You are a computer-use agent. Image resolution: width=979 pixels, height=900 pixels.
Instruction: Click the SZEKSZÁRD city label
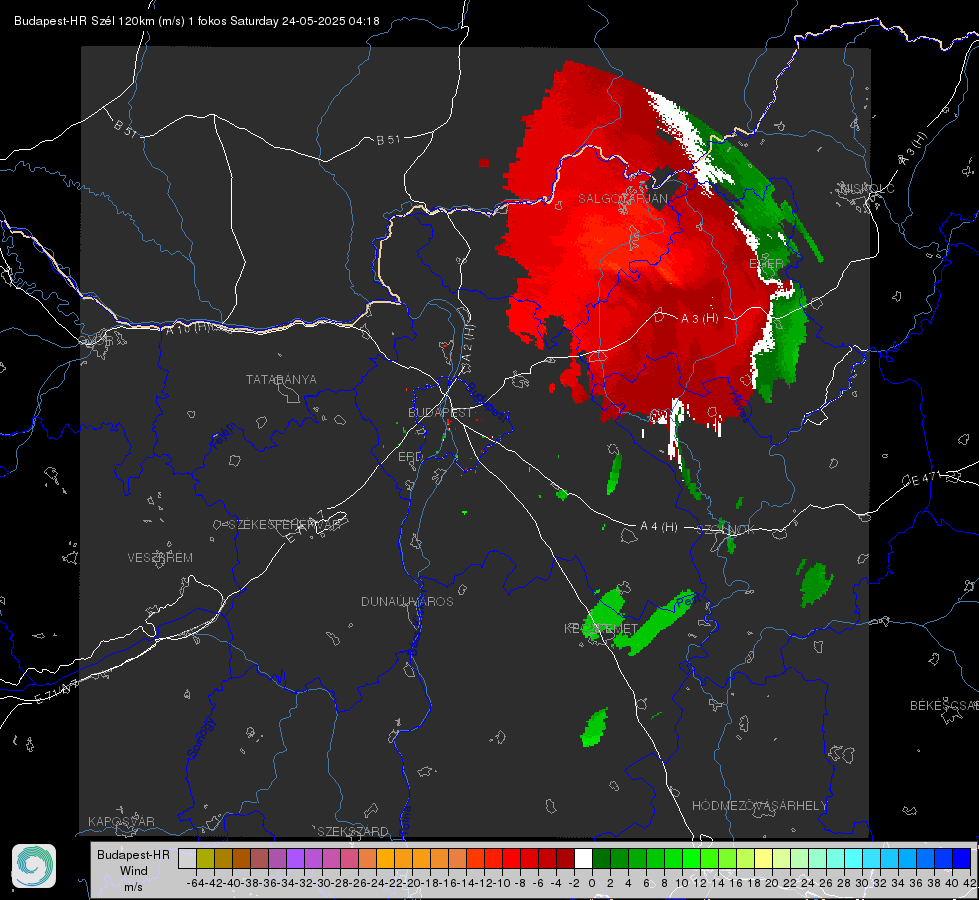[353, 831]
